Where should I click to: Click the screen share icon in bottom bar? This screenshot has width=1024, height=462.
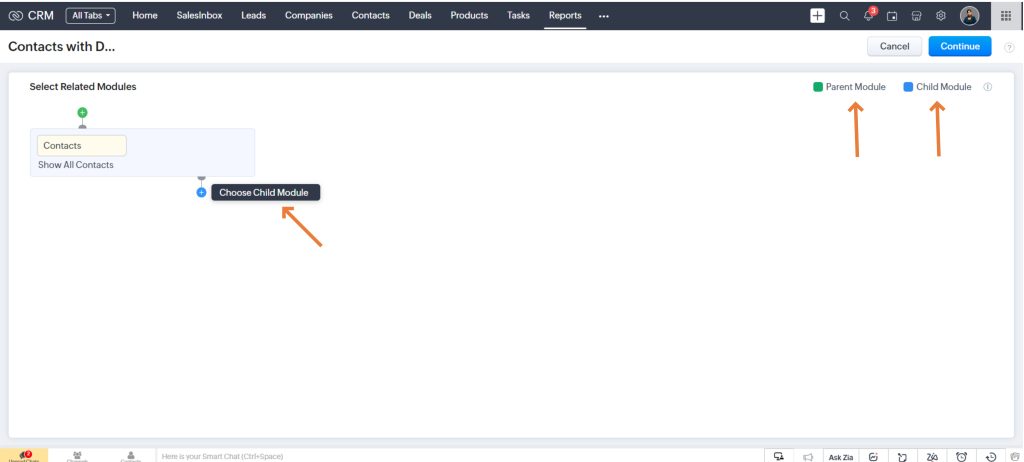[x=778, y=457]
